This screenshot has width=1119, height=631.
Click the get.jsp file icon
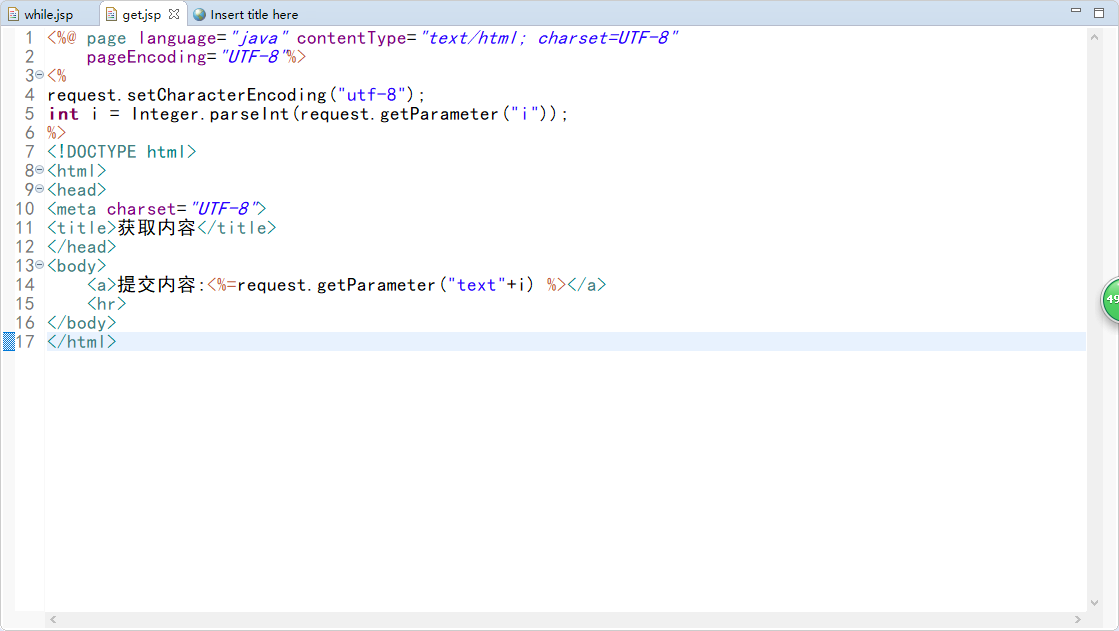click(111, 14)
